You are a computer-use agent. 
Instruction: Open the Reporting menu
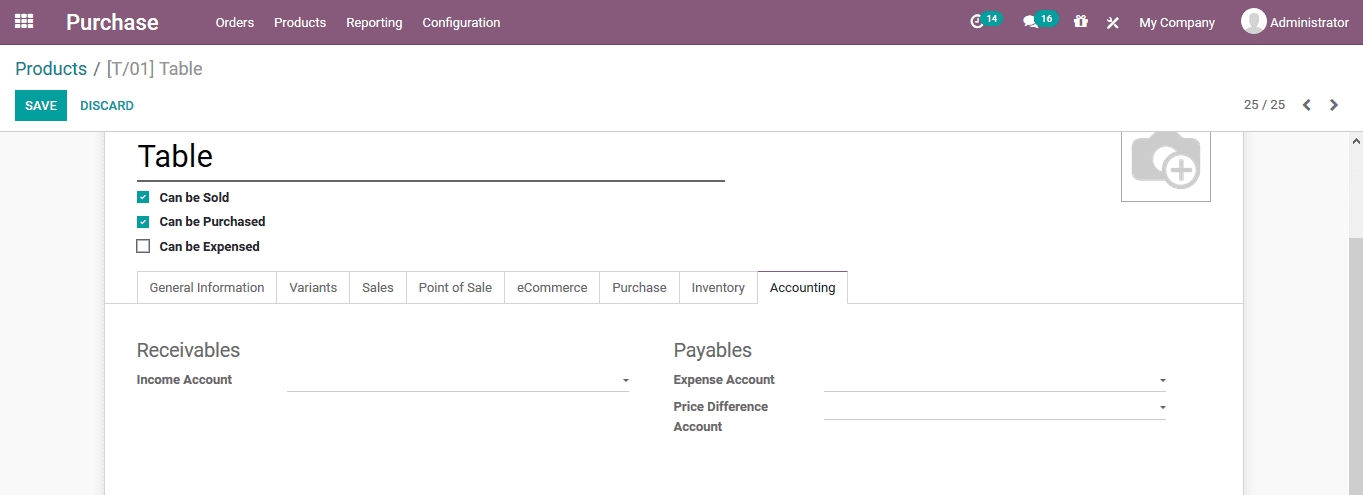pyautogui.click(x=374, y=22)
